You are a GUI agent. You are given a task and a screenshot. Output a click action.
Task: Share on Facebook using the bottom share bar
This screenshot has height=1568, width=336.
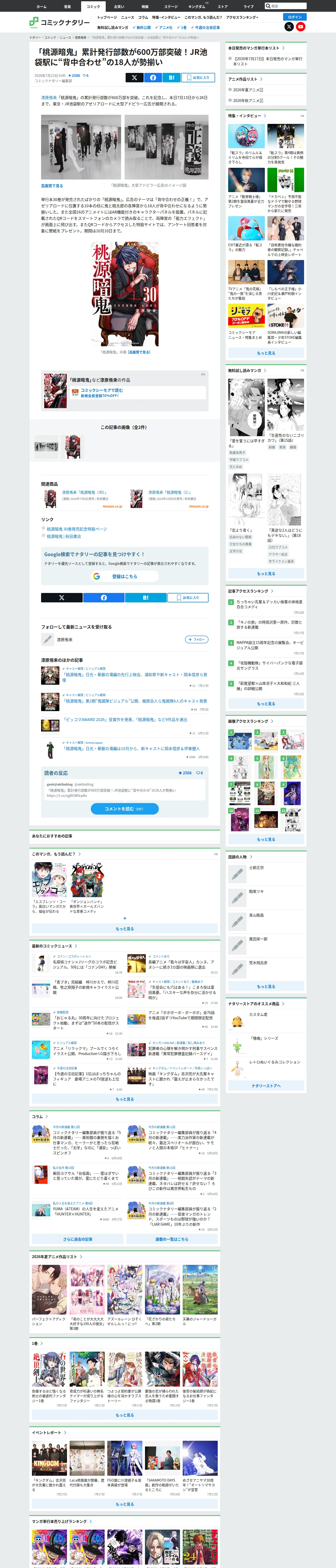pos(104,598)
